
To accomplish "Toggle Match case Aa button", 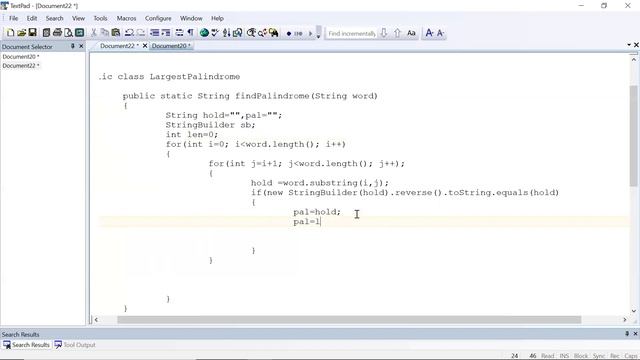I will 411,33.
